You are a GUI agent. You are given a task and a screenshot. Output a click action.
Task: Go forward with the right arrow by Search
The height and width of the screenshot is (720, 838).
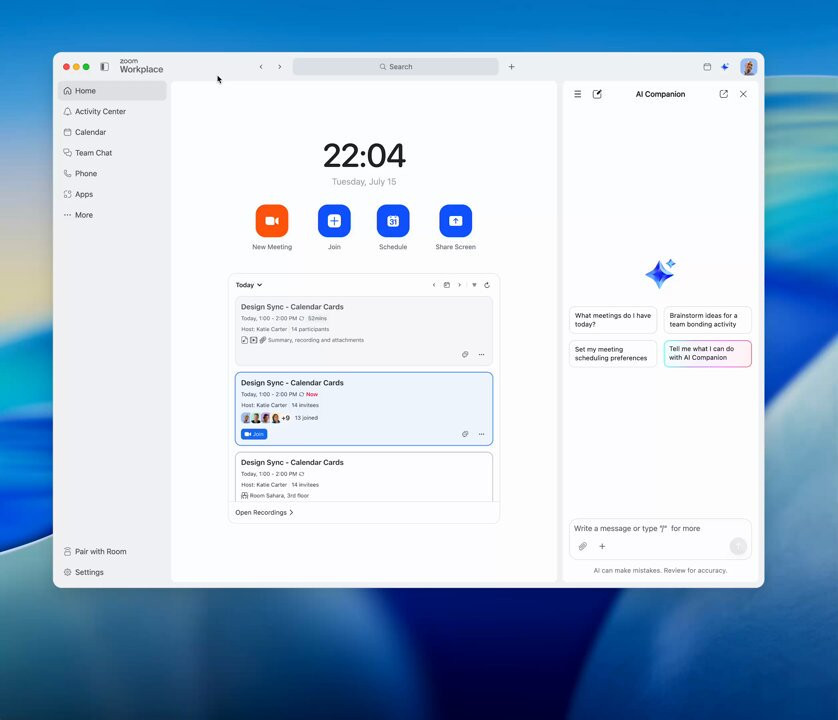pos(280,67)
